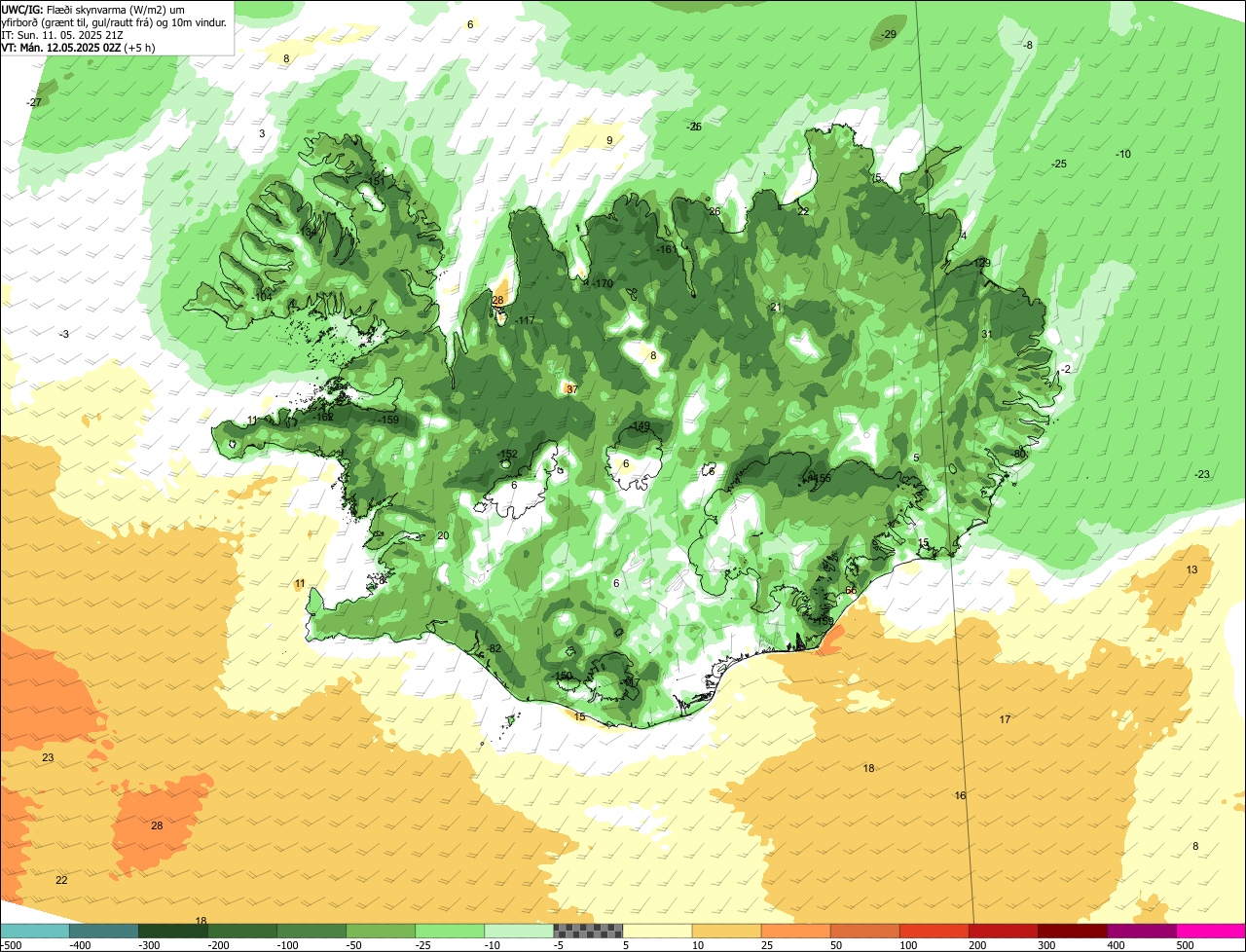Screen dimensions: 1246x952
Task: Pick the pale green -10 to -5 legend swatch
Action: click(x=518, y=931)
